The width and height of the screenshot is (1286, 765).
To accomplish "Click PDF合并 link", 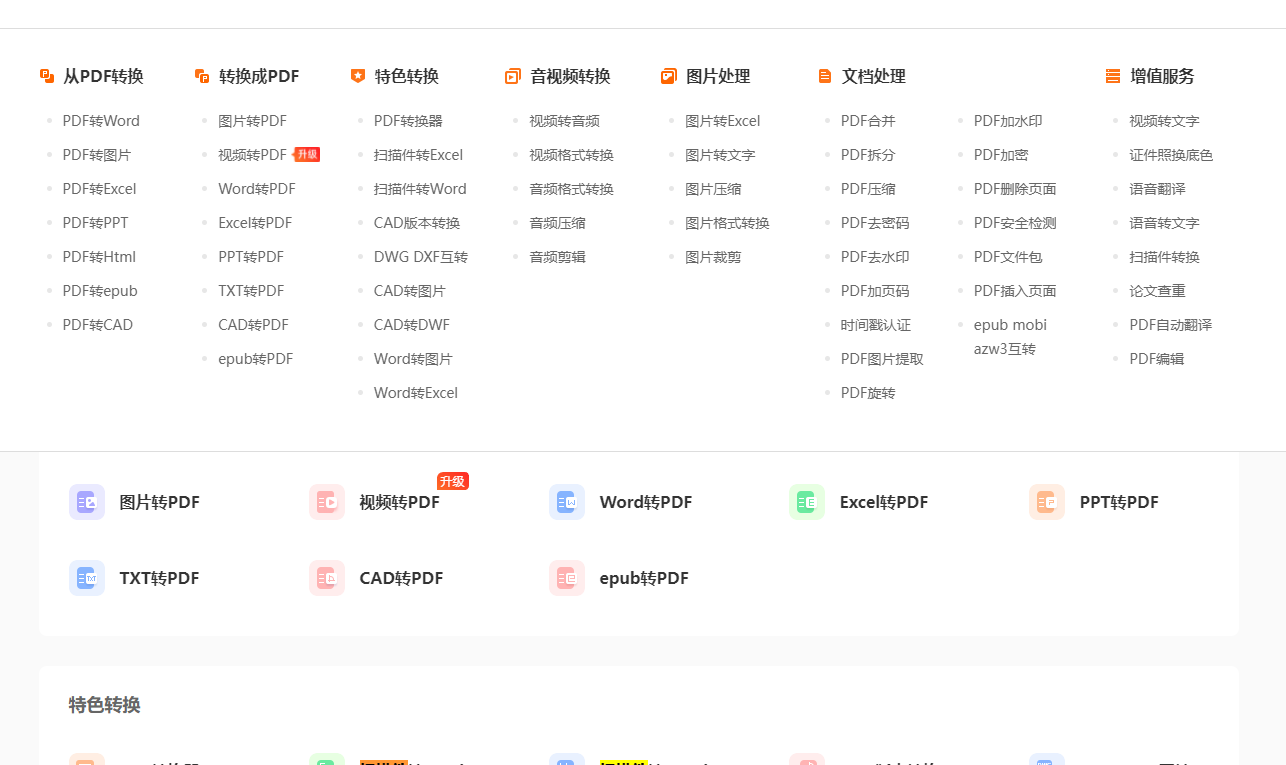I will pyautogui.click(x=868, y=121).
